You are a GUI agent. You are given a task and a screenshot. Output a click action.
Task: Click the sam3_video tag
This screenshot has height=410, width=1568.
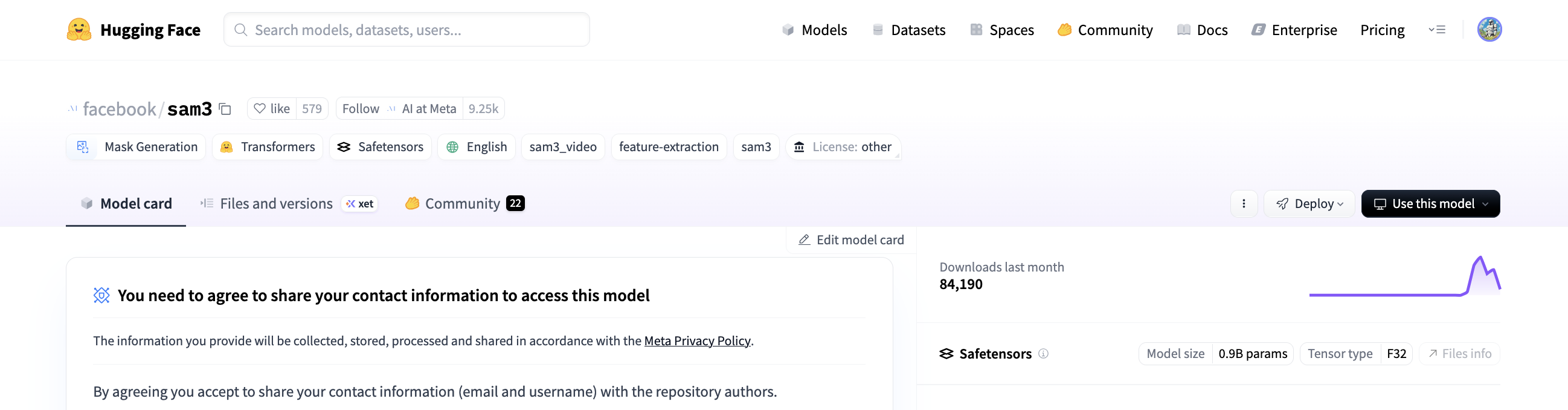point(563,147)
